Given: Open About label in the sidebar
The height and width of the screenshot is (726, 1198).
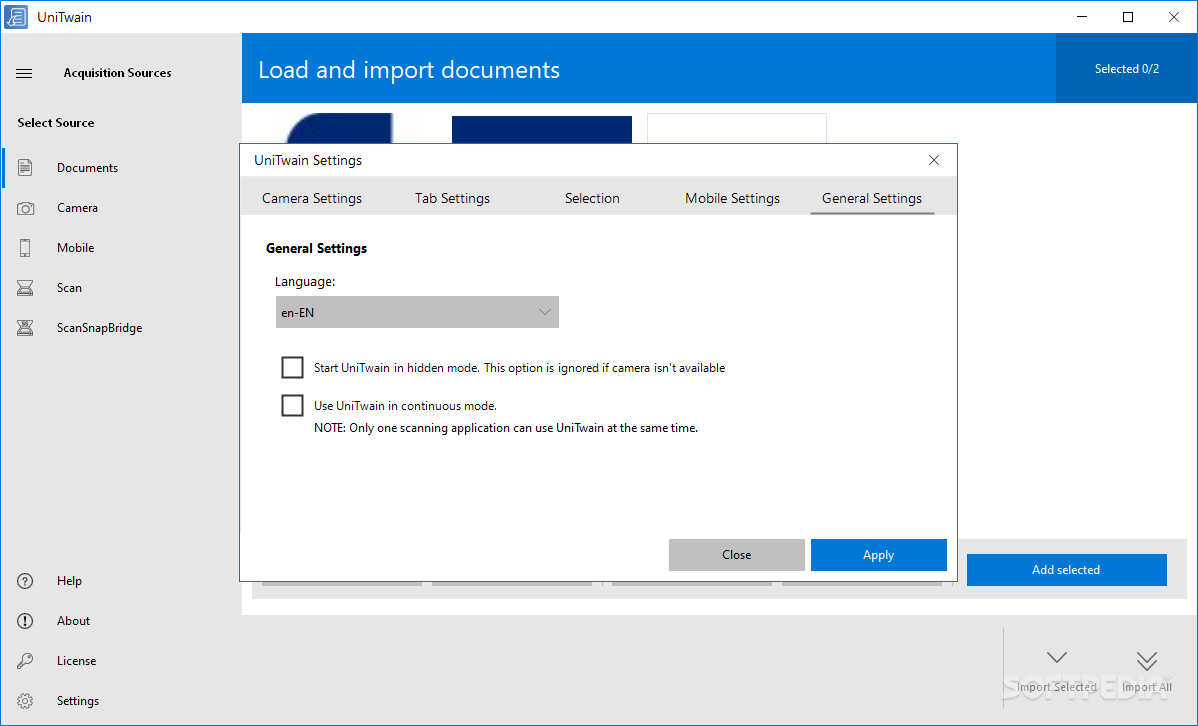Looking at the screenshot, I should tap(73, 621).
